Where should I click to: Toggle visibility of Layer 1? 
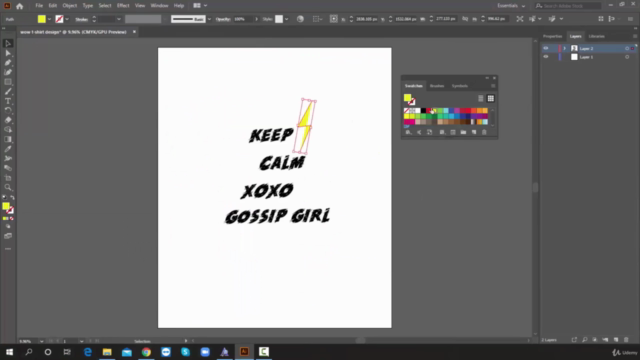546,57
